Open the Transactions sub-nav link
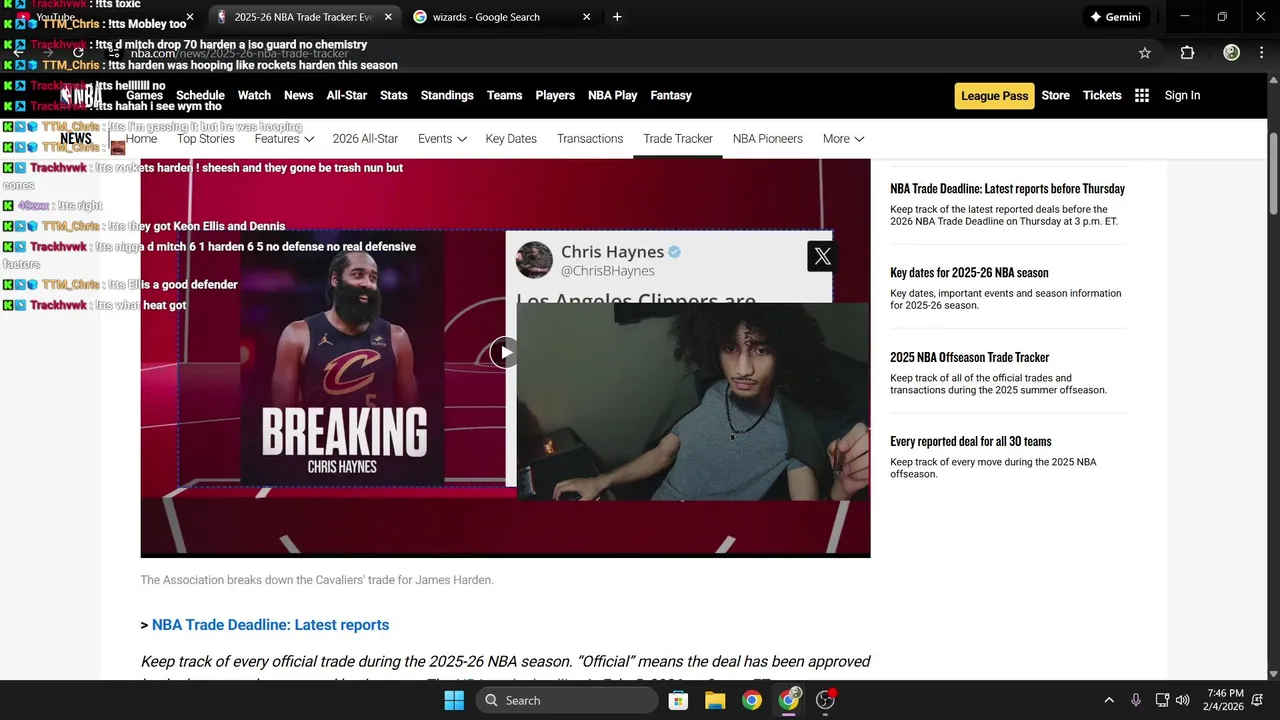The height and width of the screenshot is (720, 1280). (590, 139)
